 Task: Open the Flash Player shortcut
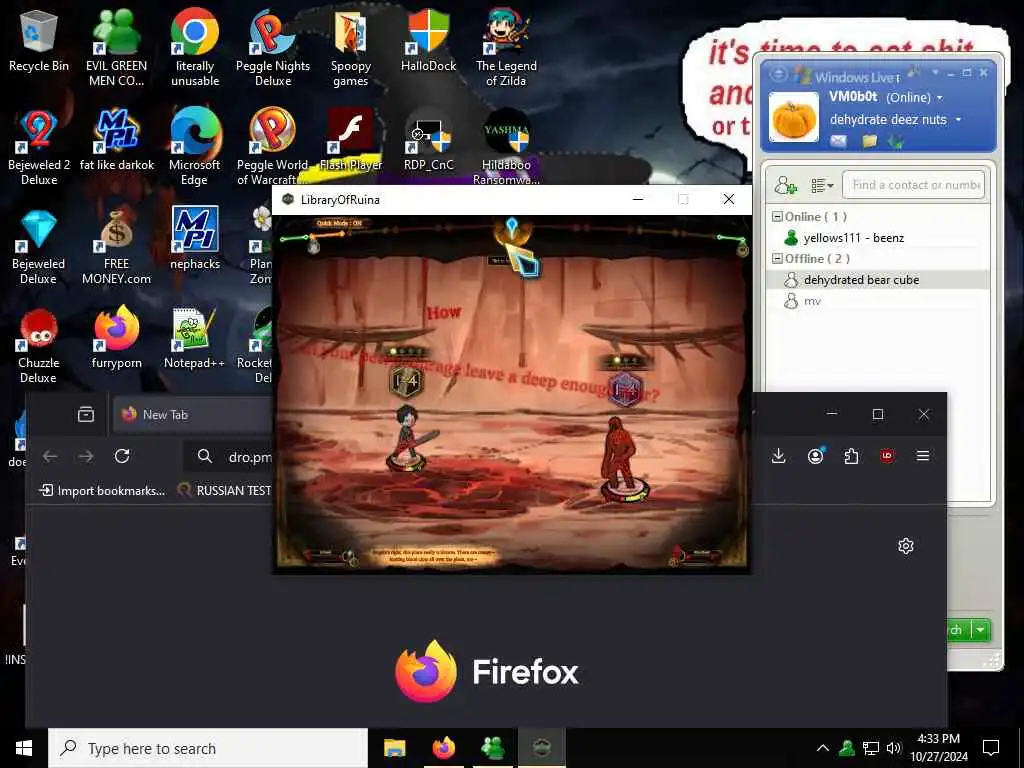click(x=351, y=138)
